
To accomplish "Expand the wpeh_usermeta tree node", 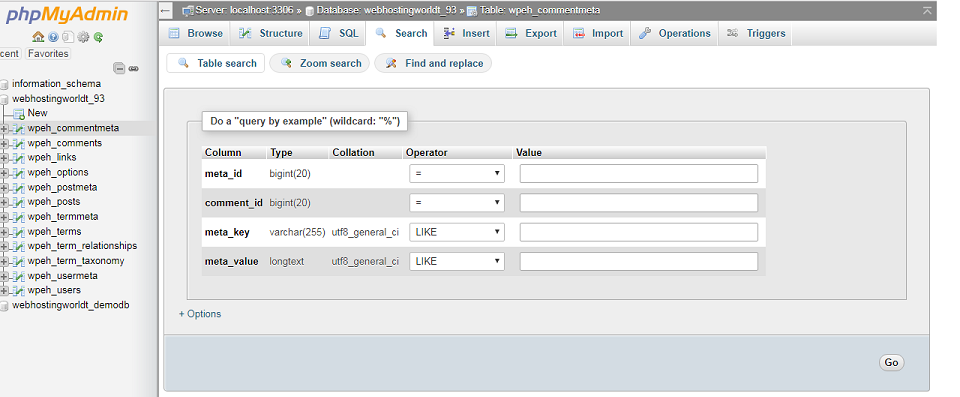I will pos(4,276).
